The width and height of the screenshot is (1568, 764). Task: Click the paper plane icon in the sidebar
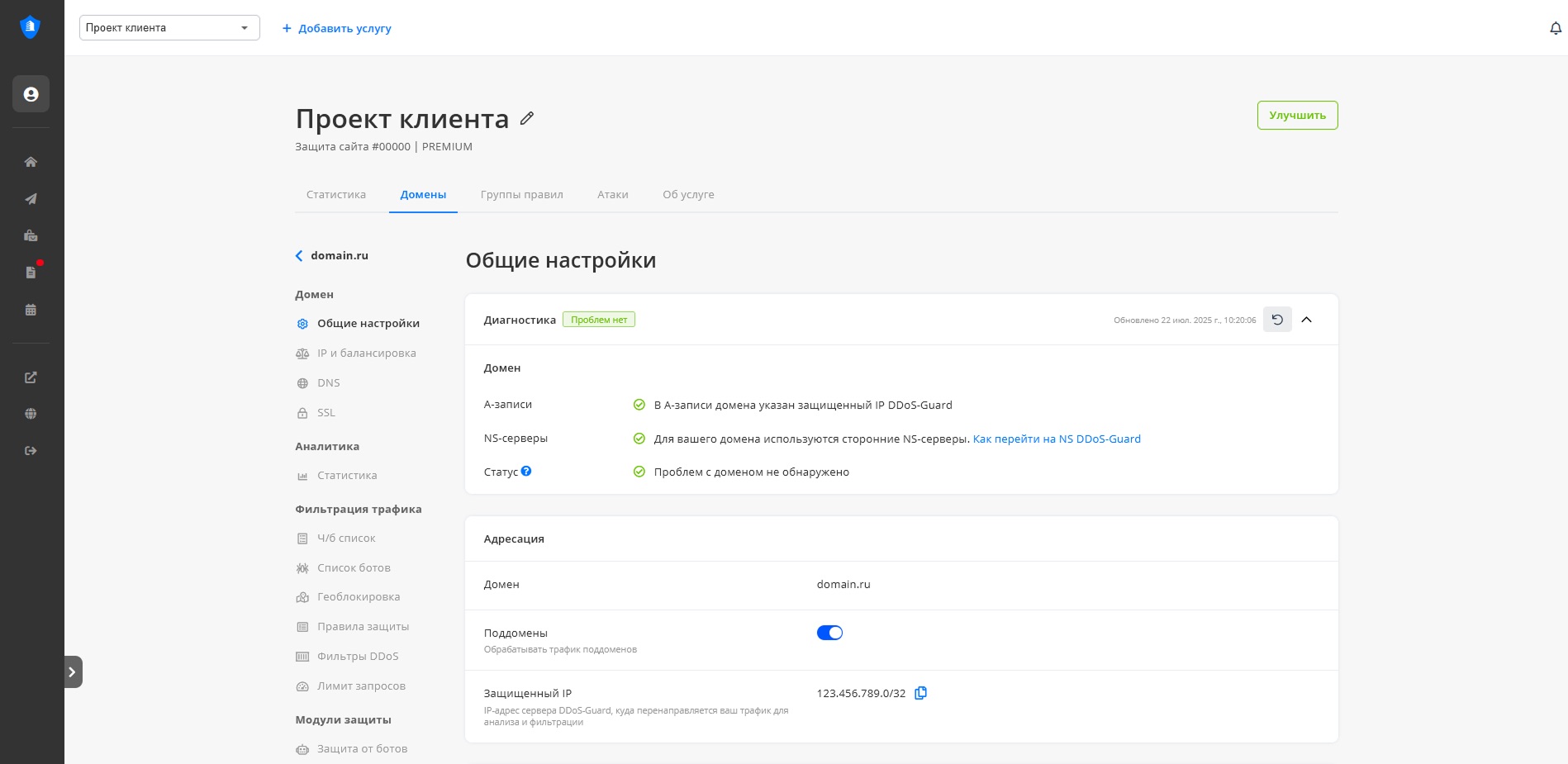coord(31,199)
